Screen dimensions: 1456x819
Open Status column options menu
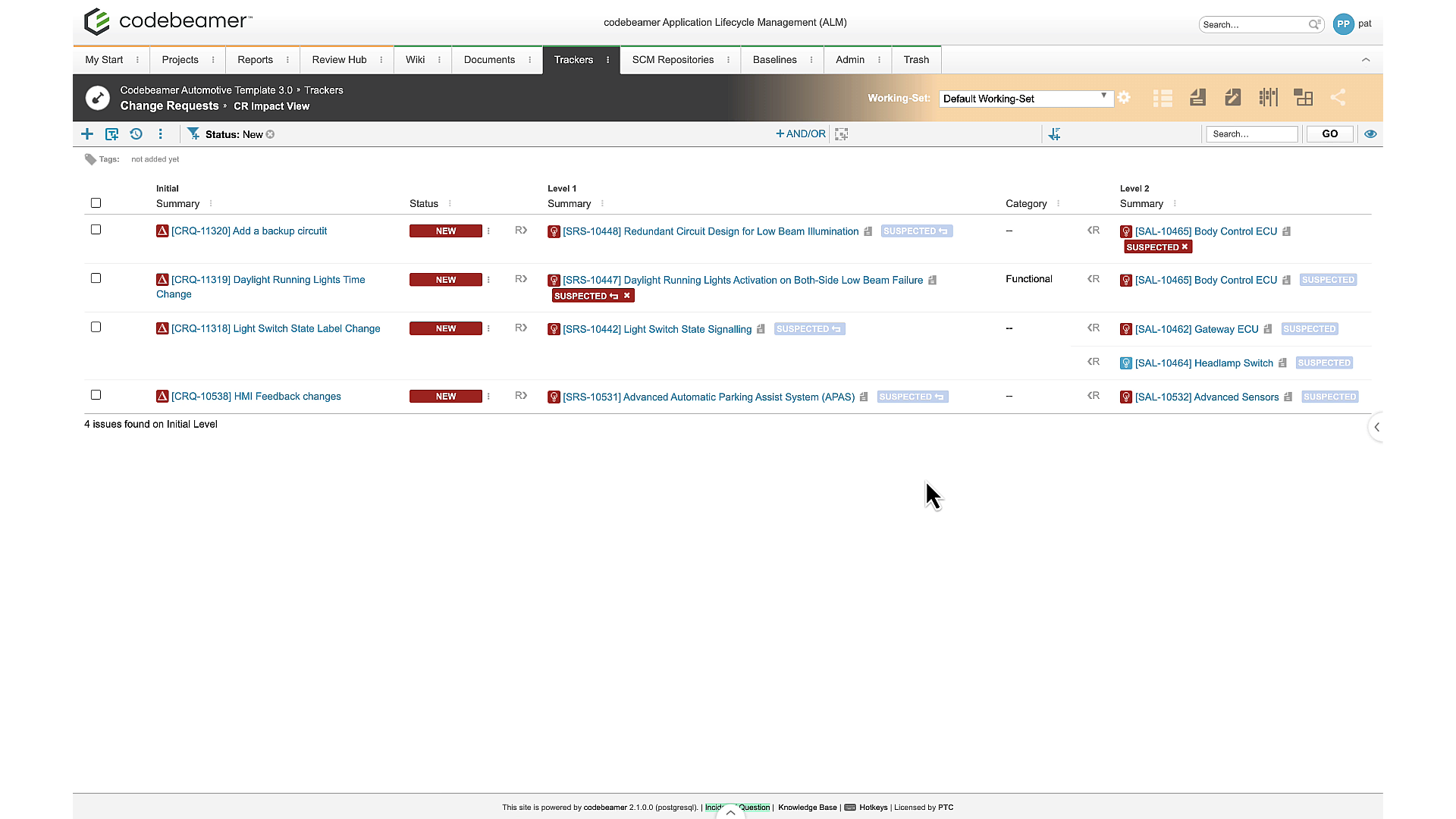tap(450, 204)
